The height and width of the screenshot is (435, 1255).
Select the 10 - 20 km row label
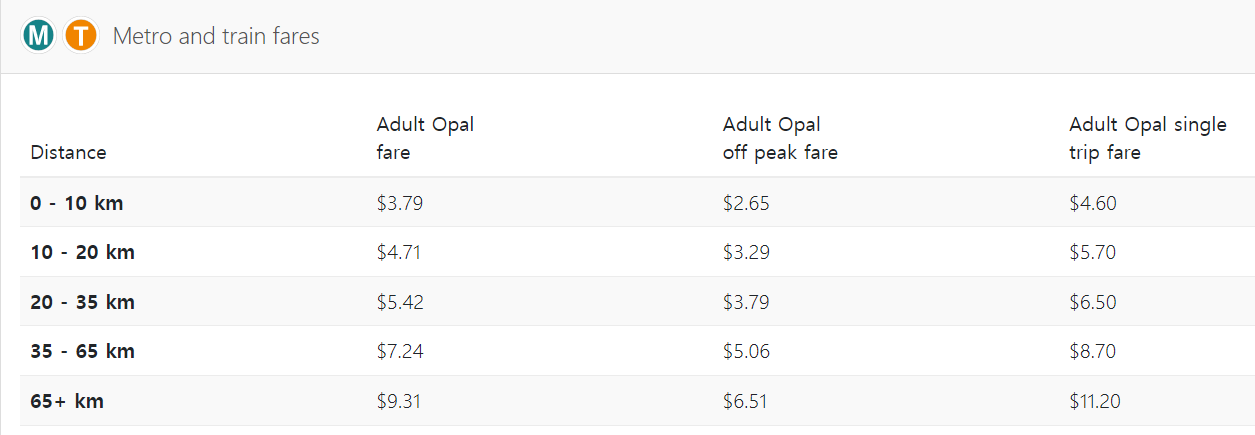[x=82, y=253]
